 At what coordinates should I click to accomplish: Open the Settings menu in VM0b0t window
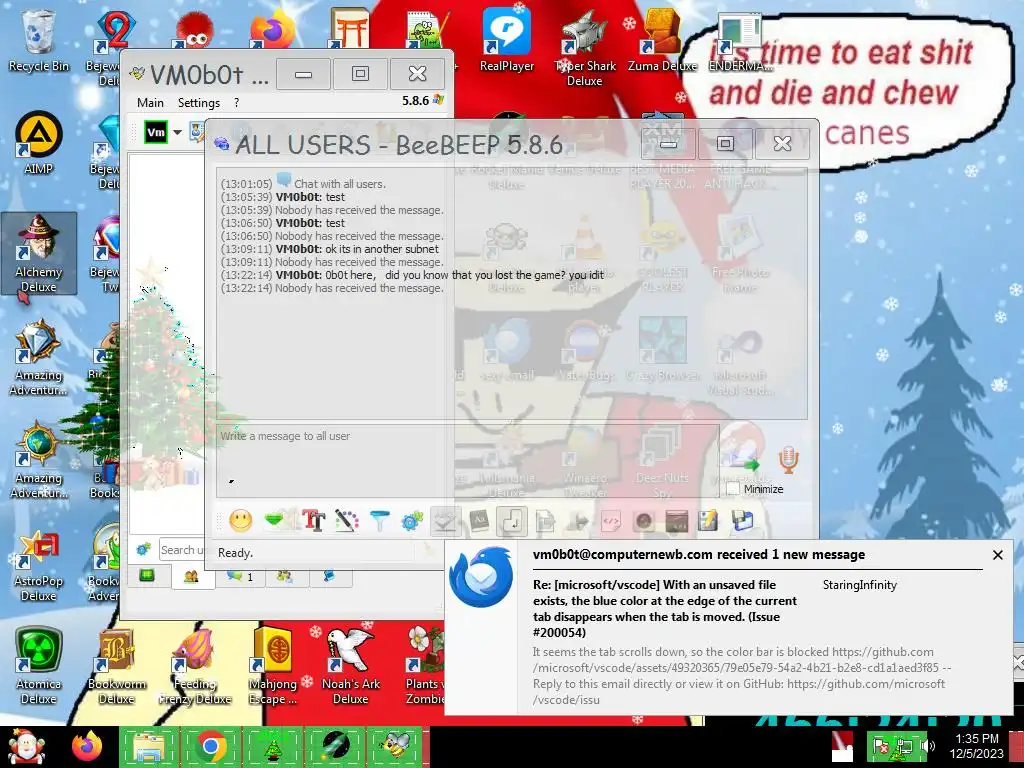[199, 103]
